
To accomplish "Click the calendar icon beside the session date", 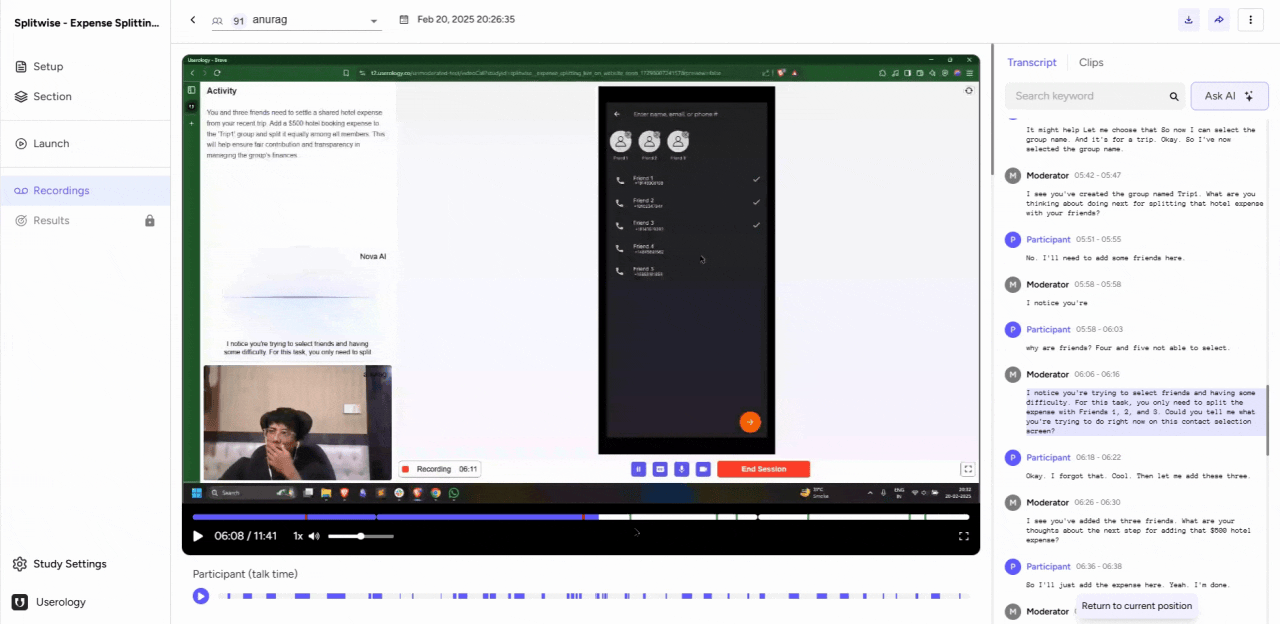I will [403, 19].
